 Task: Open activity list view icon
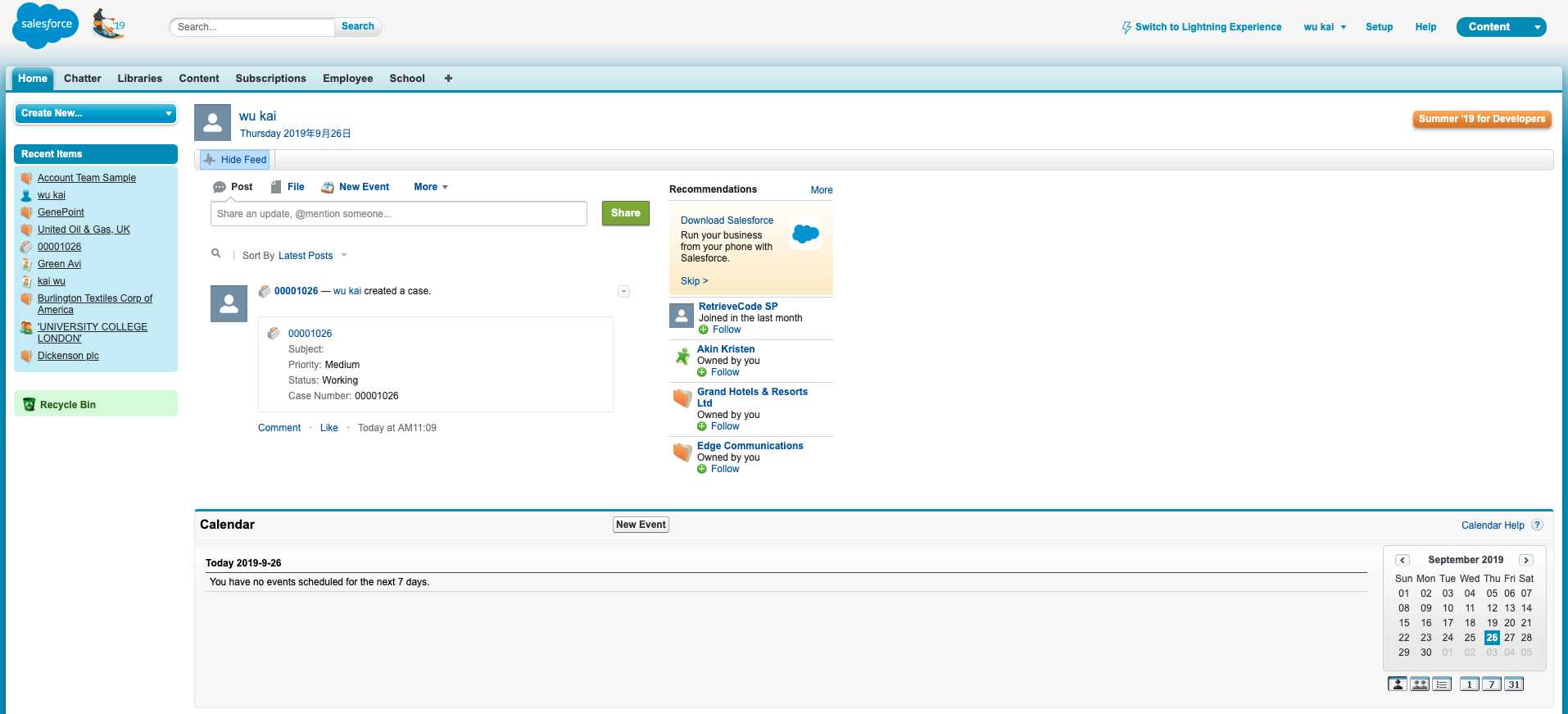1442,684
